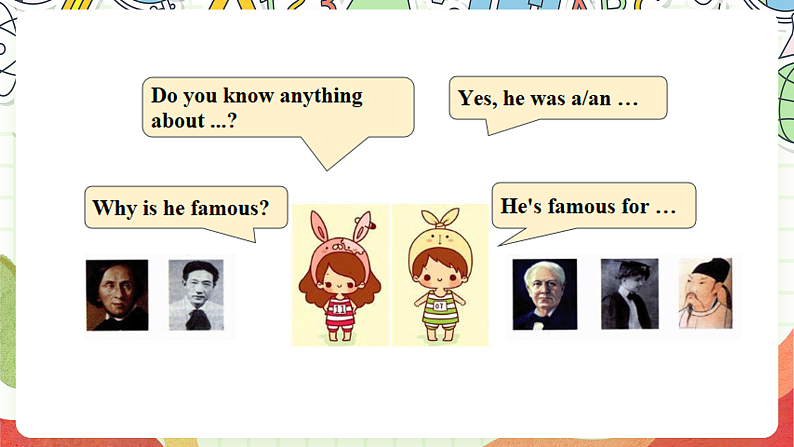The image size is (794, 447).
Task: Click the "Do you know anything about ...?" speech bubble
Action: [278, 107]
